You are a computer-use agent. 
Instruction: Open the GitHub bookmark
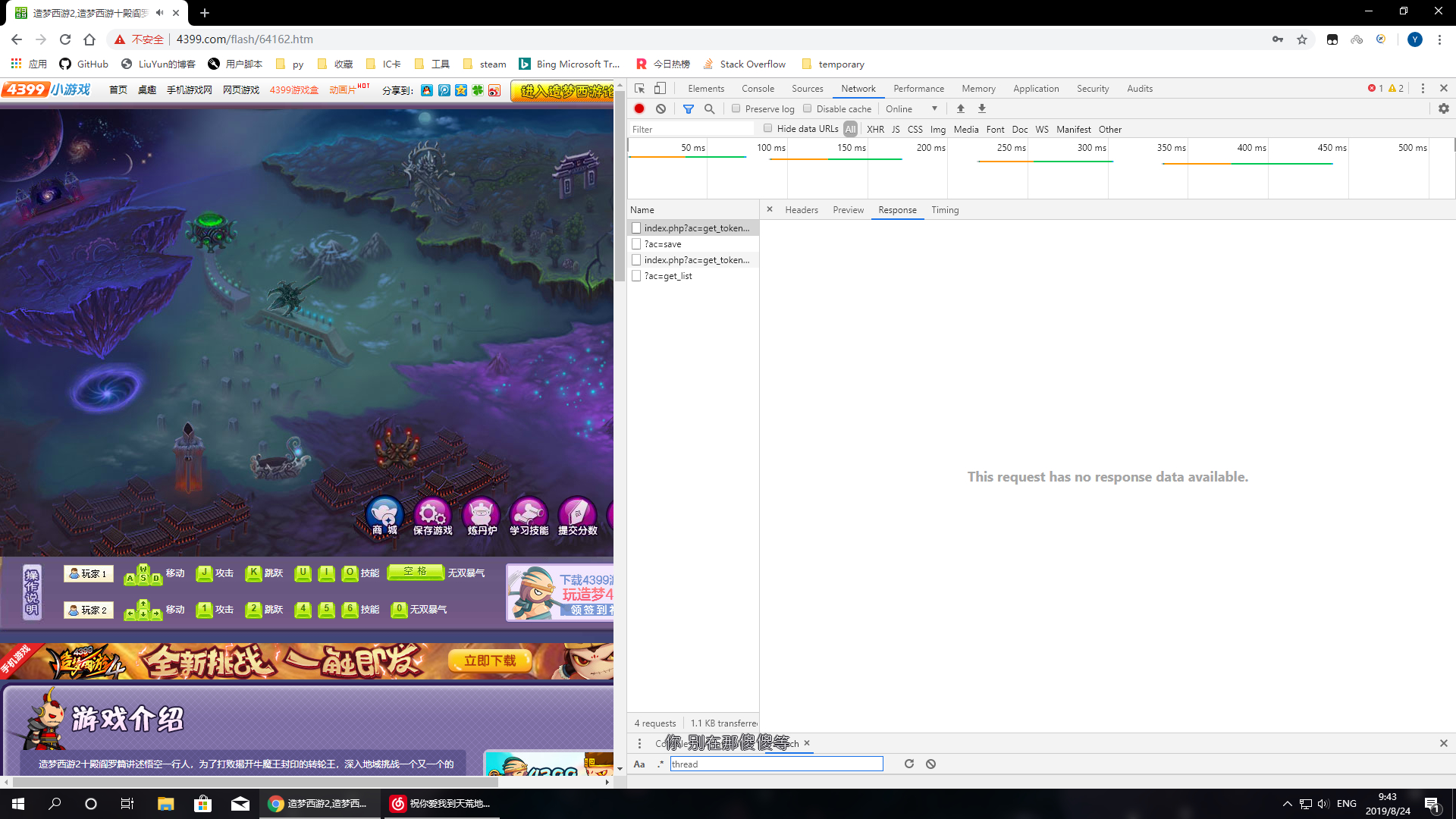[x=84, y=64]
